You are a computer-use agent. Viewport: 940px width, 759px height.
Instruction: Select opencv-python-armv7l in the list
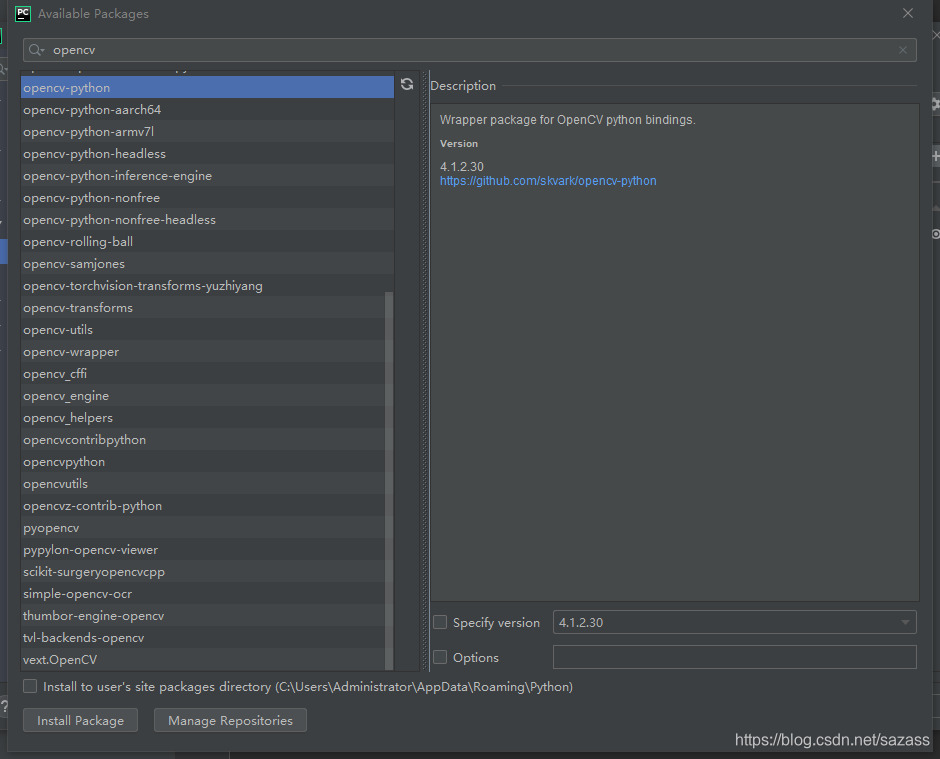click(x=207, y=132)
